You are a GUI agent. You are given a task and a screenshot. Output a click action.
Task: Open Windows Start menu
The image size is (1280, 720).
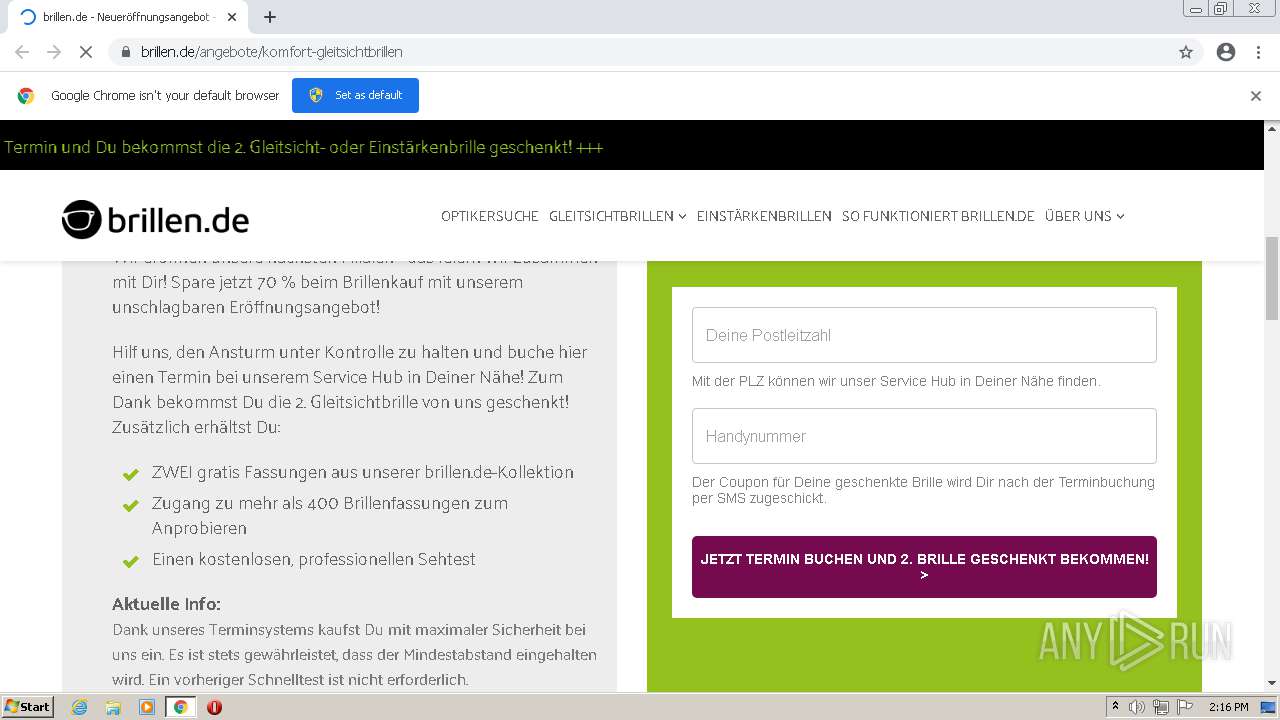(27, 707)
